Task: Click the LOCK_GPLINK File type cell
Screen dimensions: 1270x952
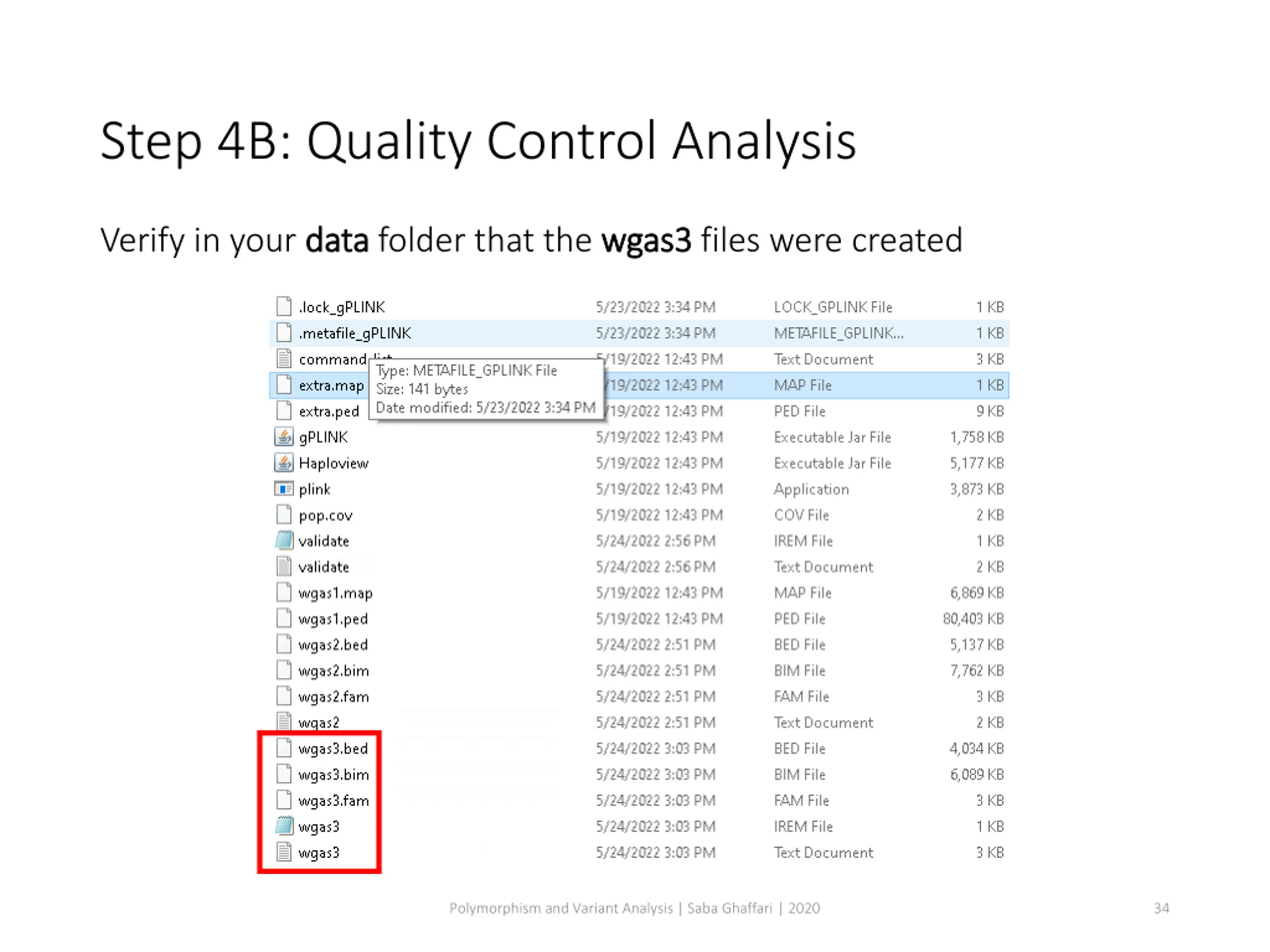Action: coord(833,307)
